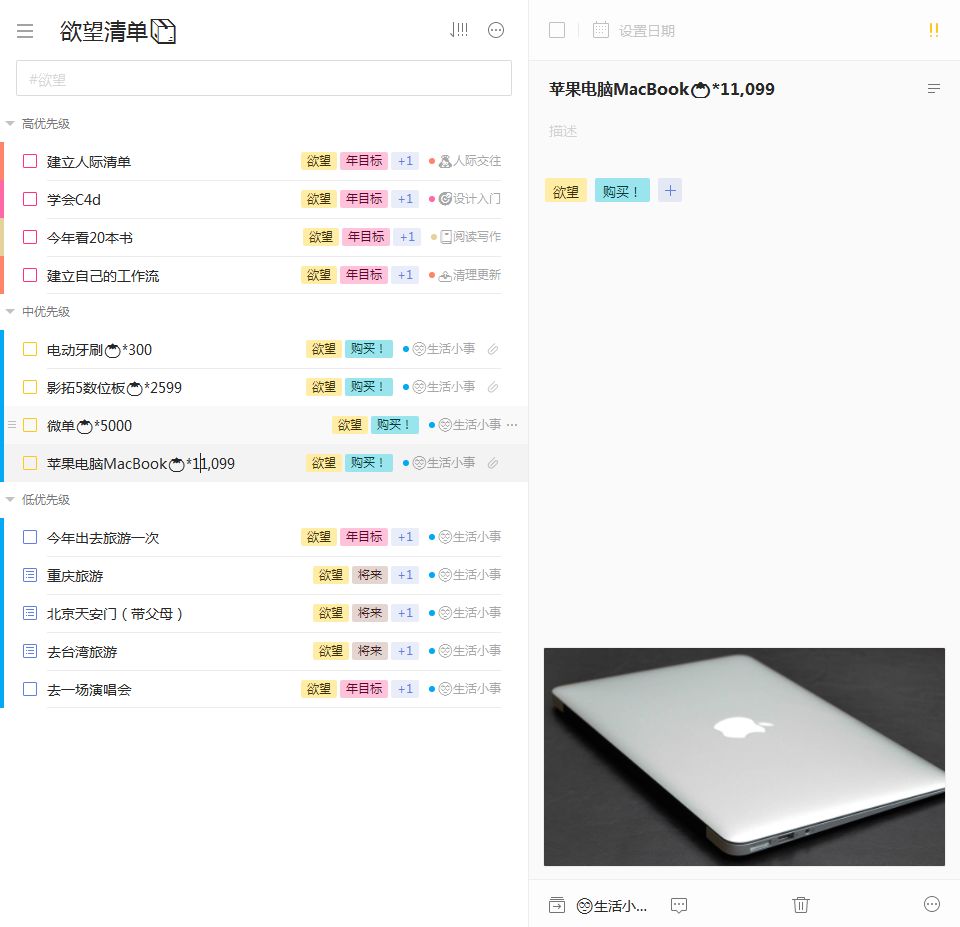Open attachment icon on 电动牙刷 row

[x=493, y=350]
